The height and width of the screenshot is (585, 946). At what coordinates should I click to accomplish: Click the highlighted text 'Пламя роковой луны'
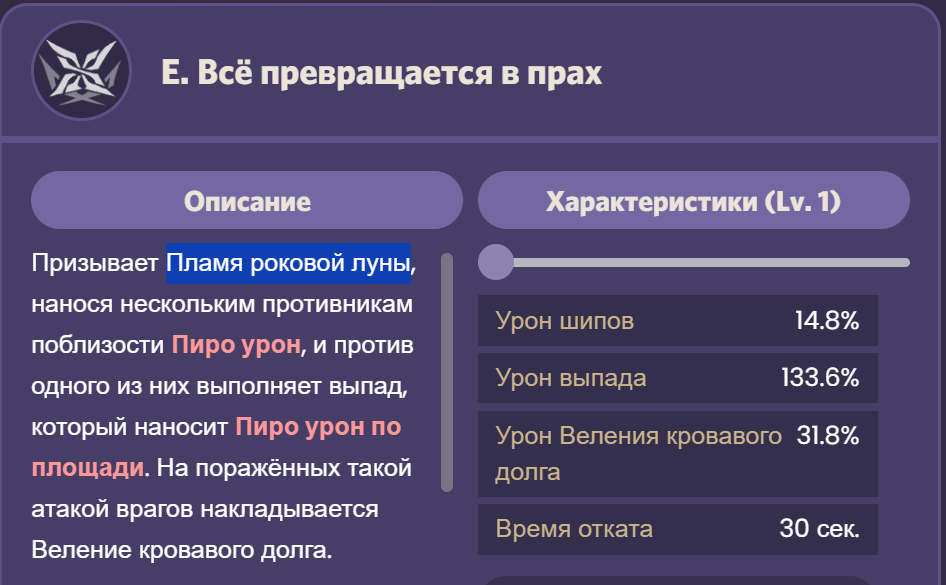(288, 264)
